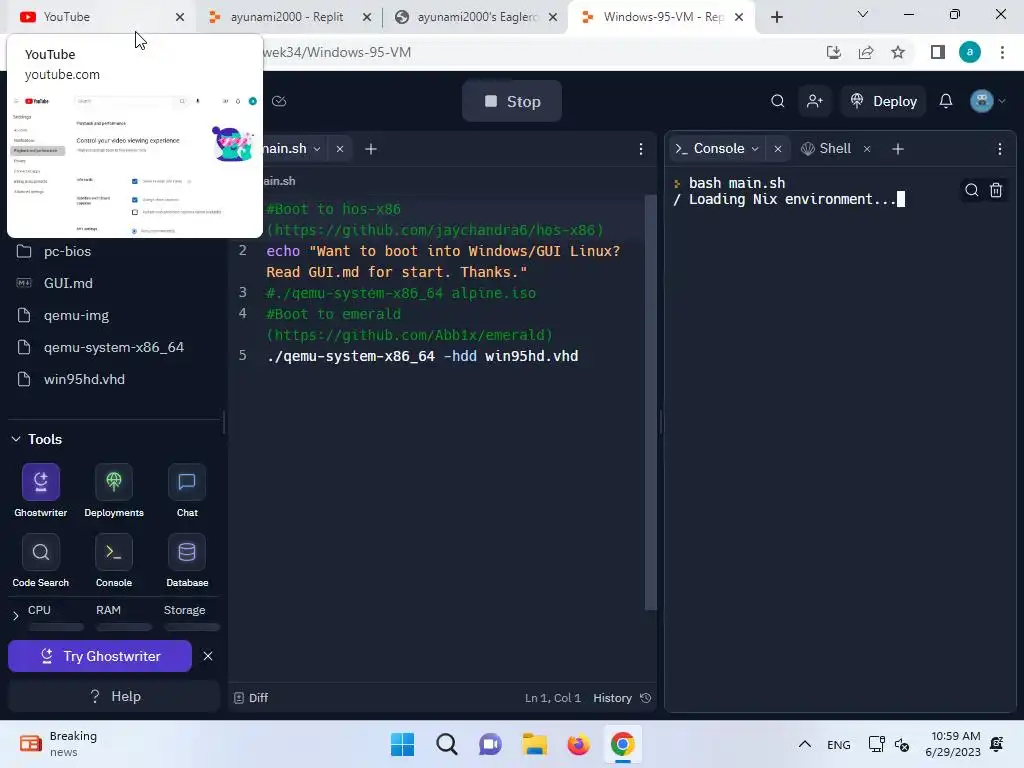Open Console tool in Tools panel

pos(114,560)
